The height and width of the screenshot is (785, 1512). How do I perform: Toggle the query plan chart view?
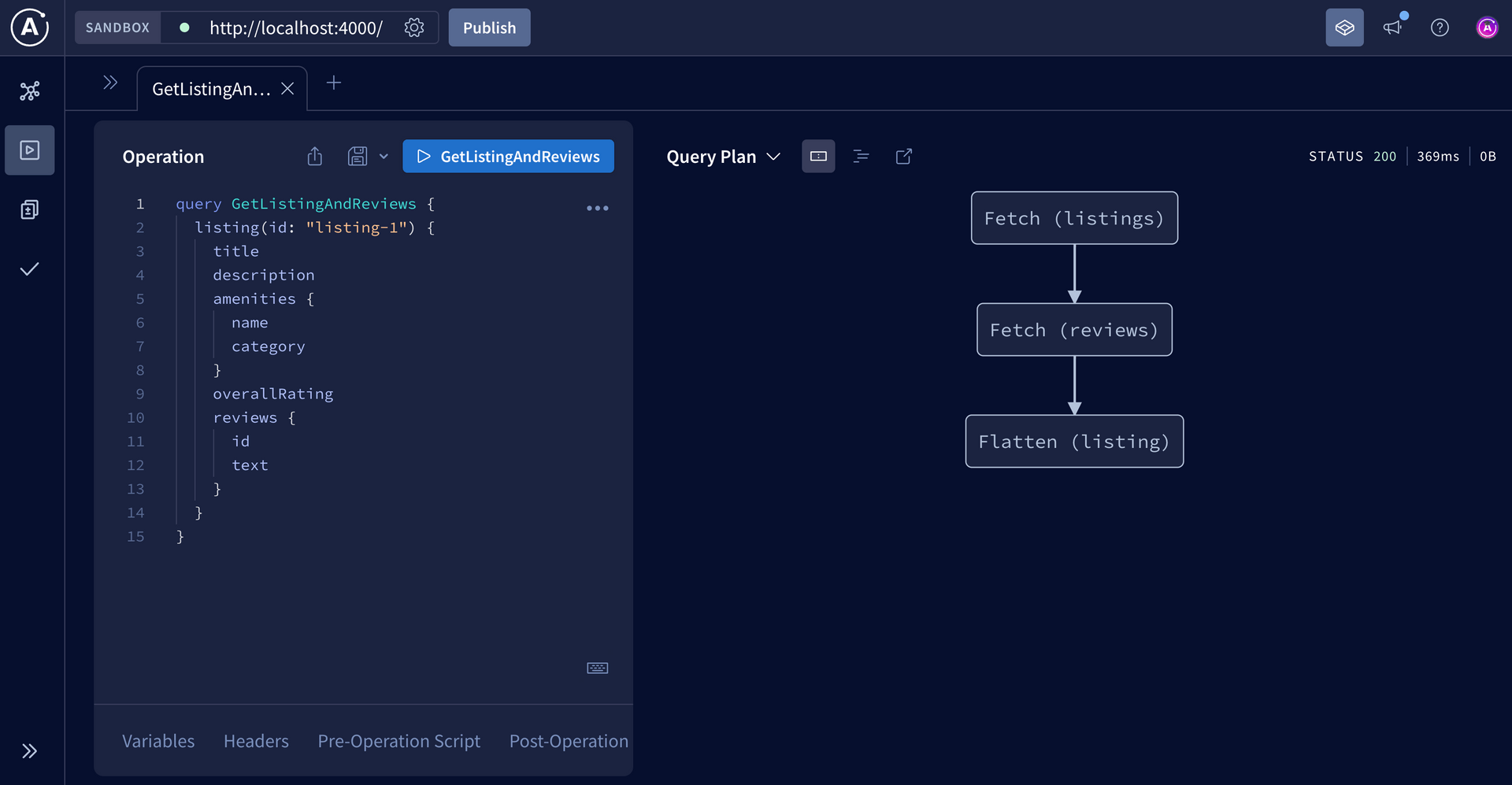818,156
